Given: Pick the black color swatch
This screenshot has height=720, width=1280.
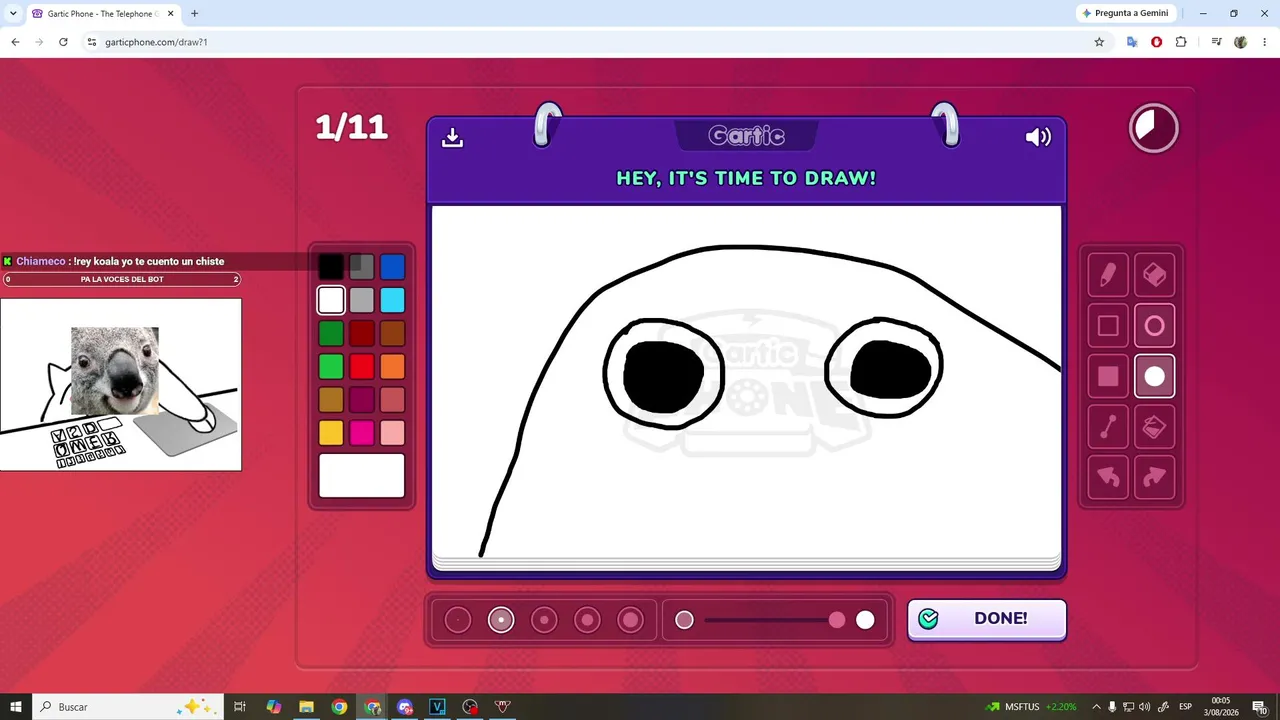Looking at the screenshot, I should click(x=331, y=266).
